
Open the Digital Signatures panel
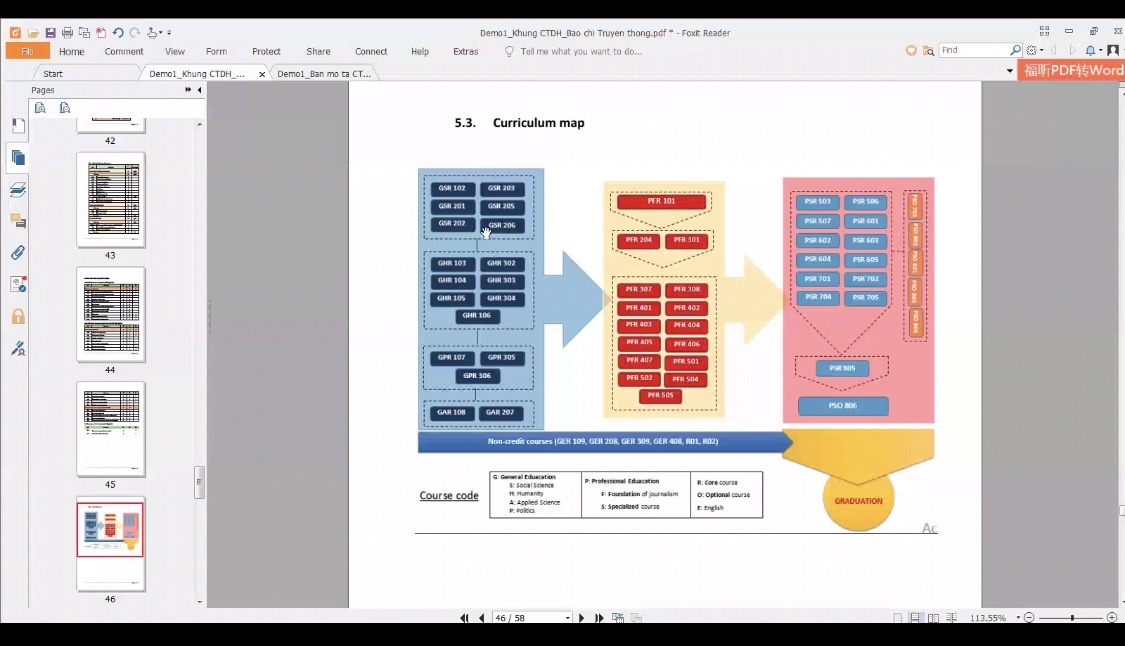pyautogui.click(x=18, y=349)
